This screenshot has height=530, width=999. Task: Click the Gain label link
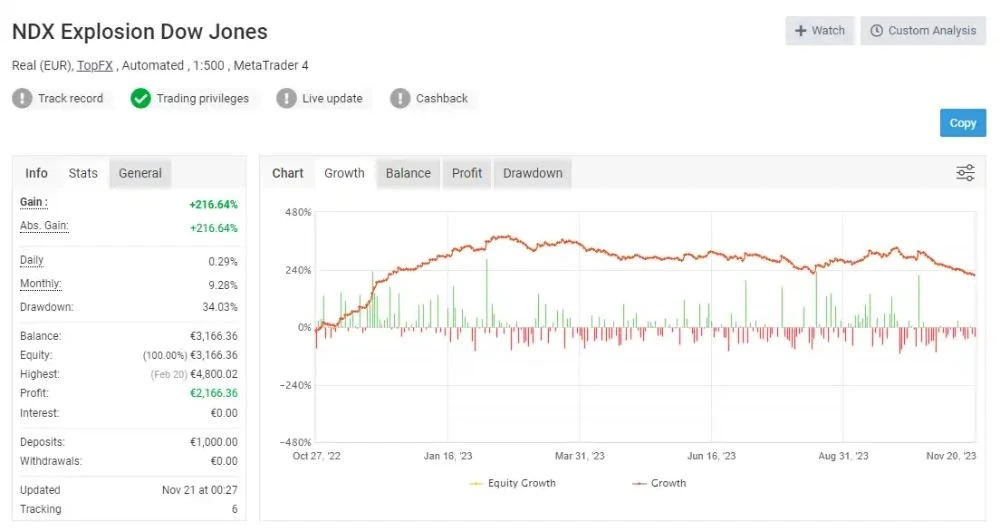33,203
